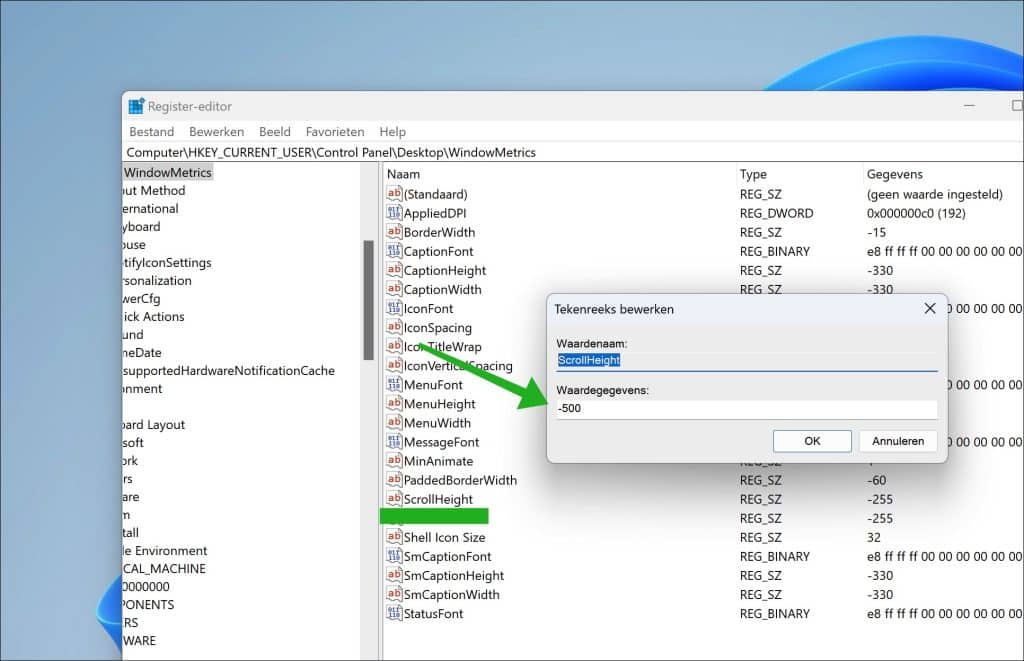1024x661 pixels.
Task: Select the ut Method tree key
Action: tap(154, 191)
